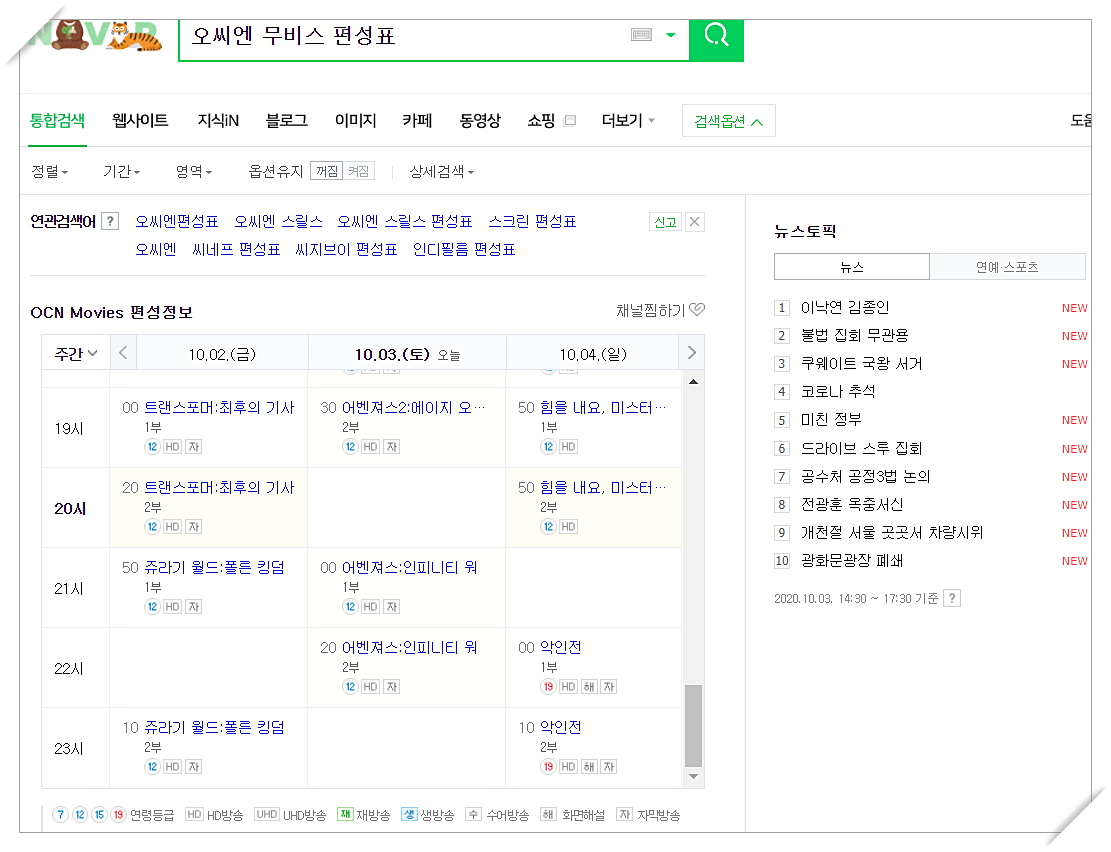Go to next dates with right arrow
Screen dimensions: 1111x852
click(692, 353)
